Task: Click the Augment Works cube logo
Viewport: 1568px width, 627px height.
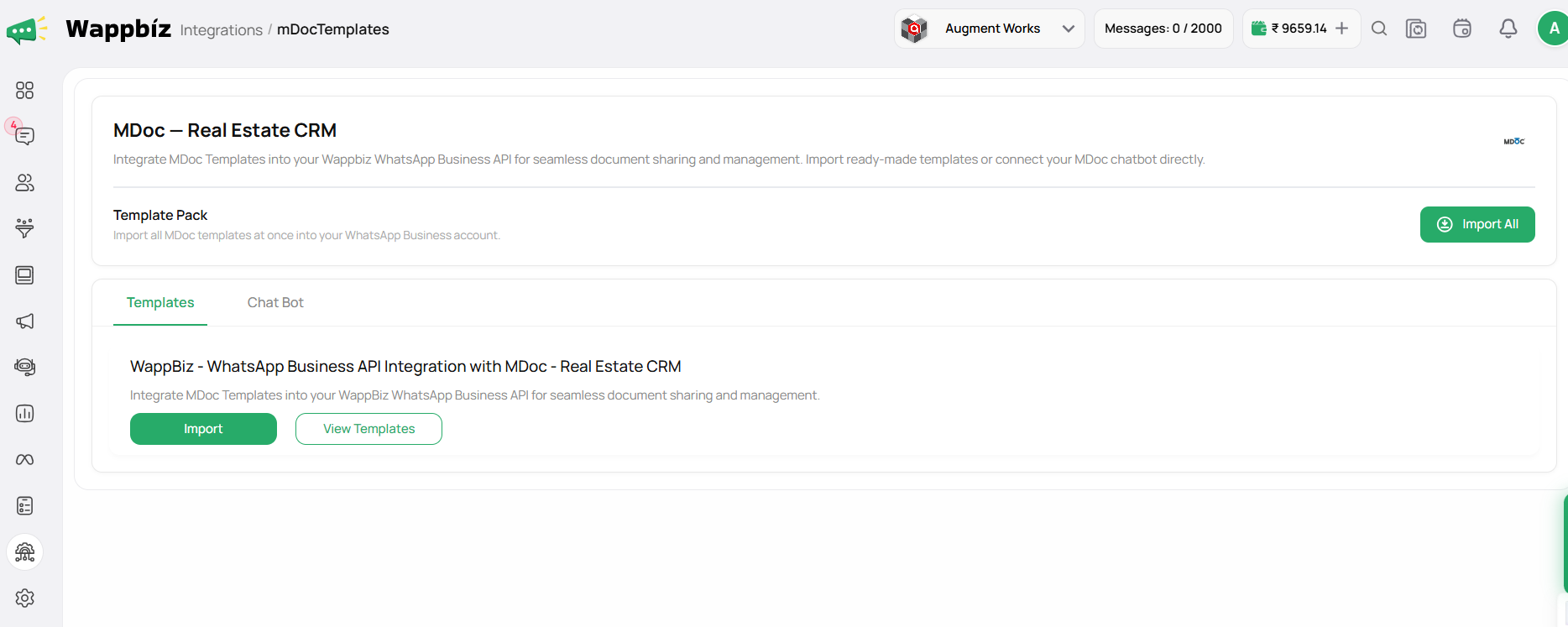Action: click(914, 29)
